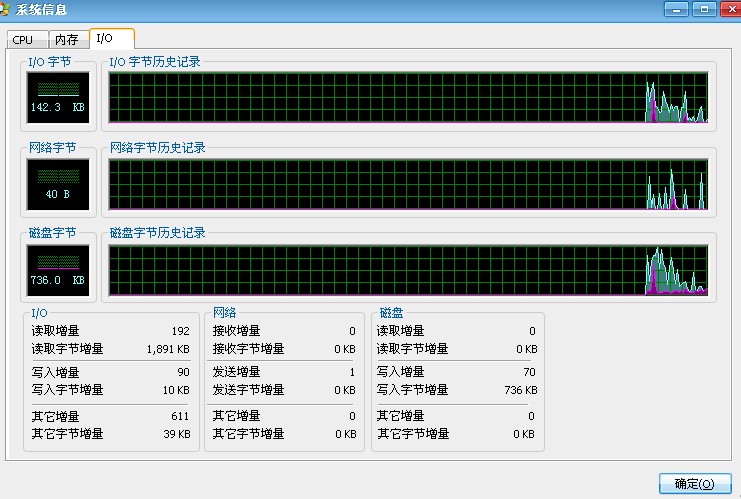Select I/O 其它增量 value 611

[x=180, y=416]
